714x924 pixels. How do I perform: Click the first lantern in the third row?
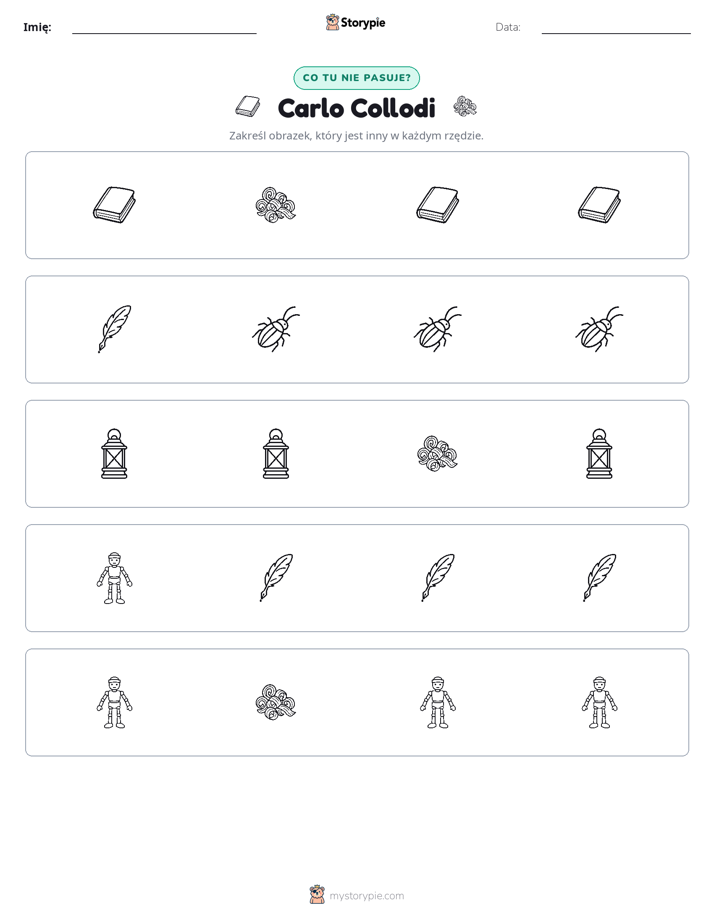coord(114,454)
